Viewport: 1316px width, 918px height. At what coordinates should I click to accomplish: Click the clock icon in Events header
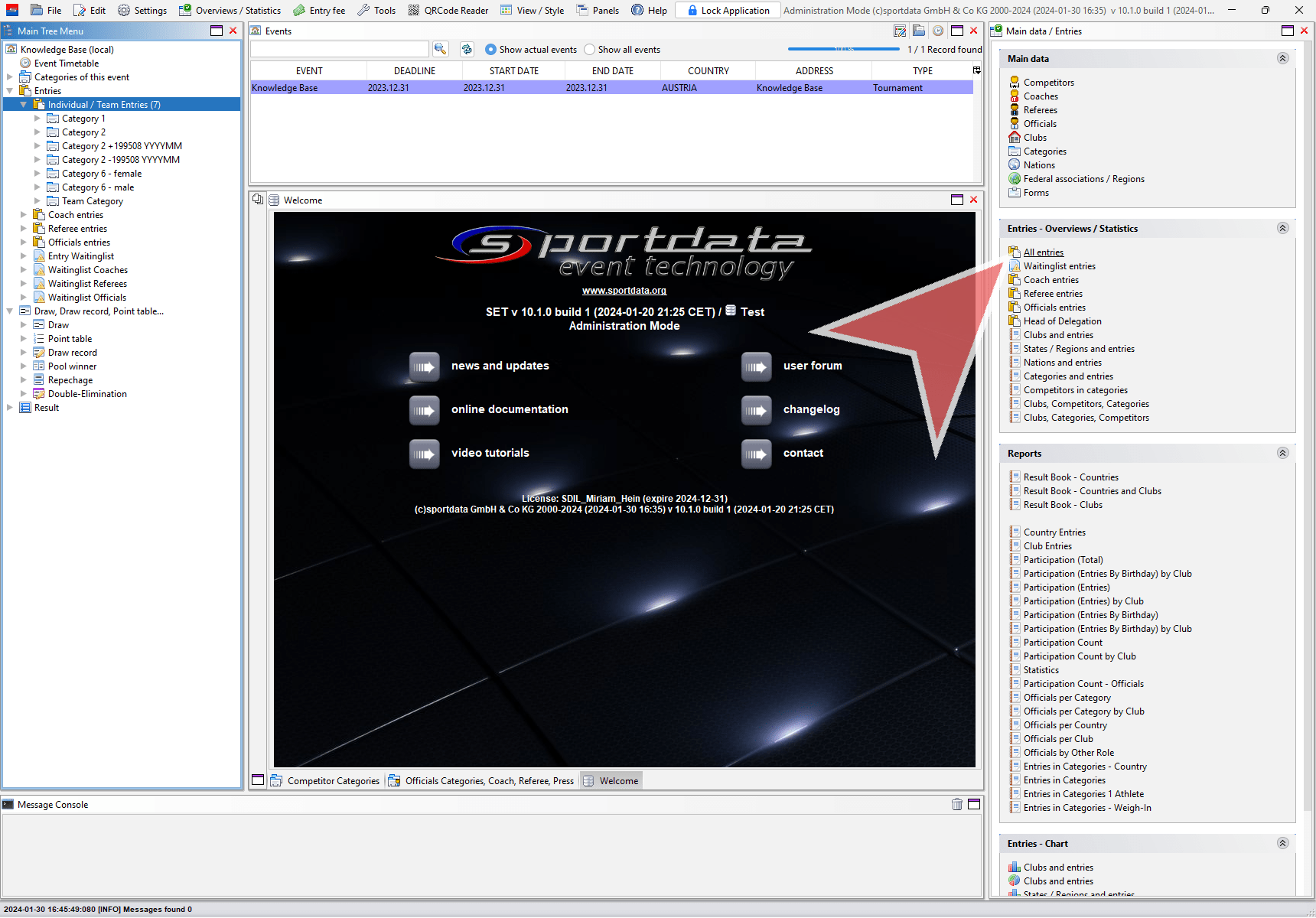click(937, 31)
